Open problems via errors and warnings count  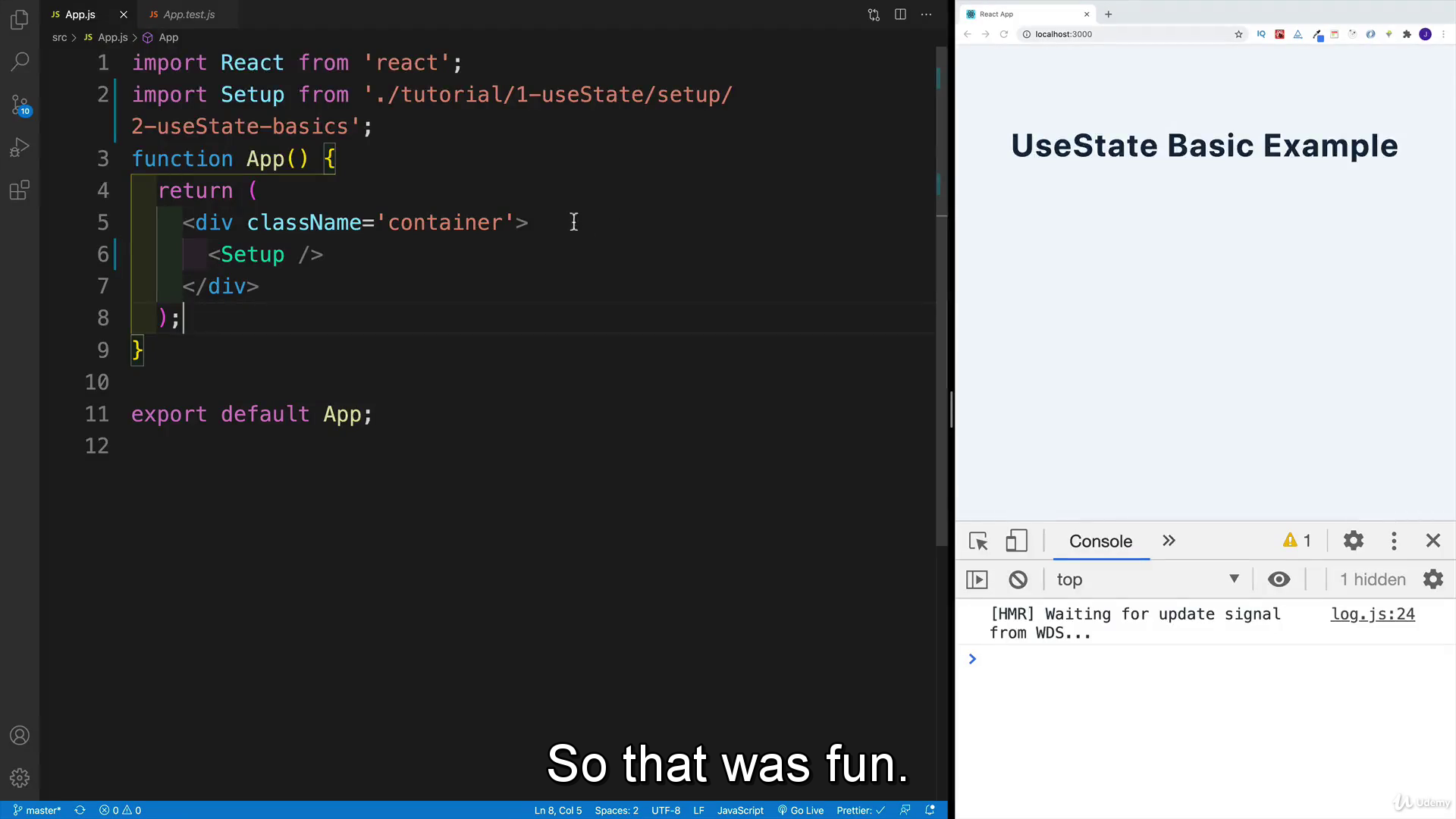(120, 810)
